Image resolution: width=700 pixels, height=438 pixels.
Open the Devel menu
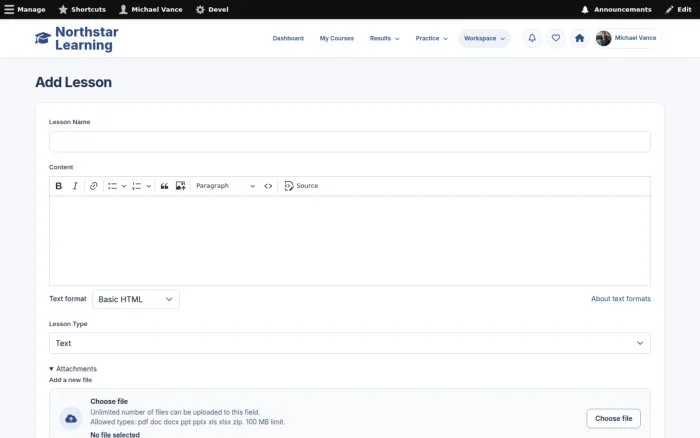point(212,9)
